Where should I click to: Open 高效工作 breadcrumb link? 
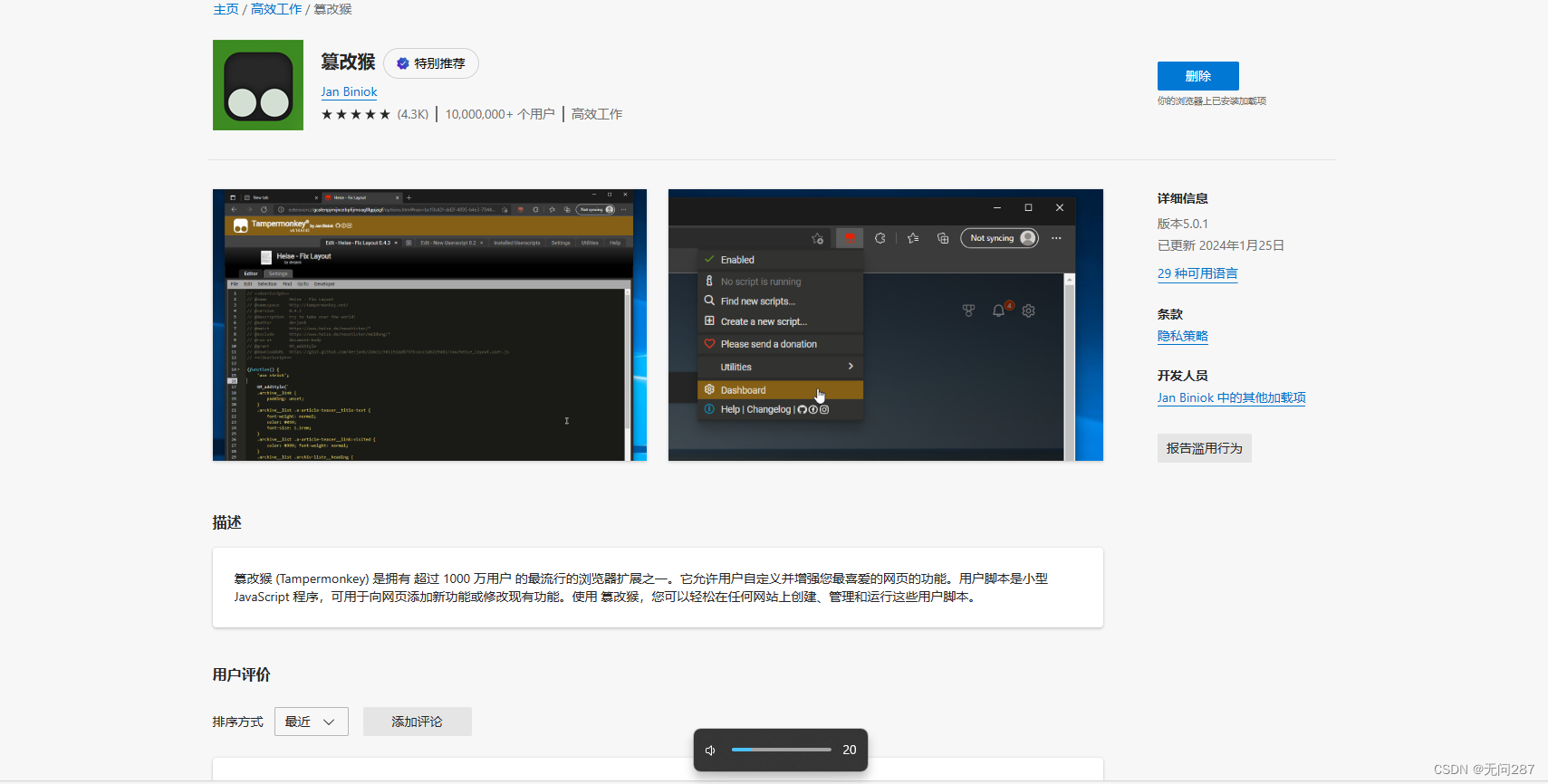(276, 9)
